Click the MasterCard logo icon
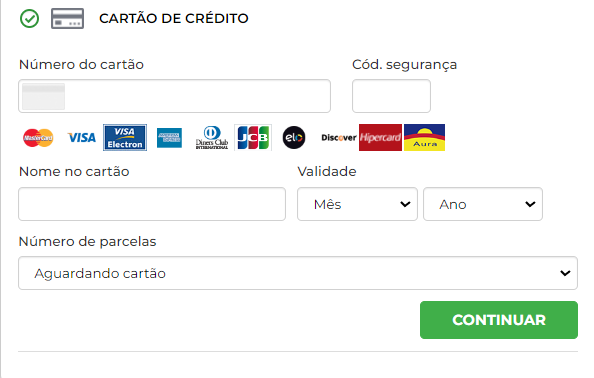Viewport: 594px width, 378px height. point(38,137)
